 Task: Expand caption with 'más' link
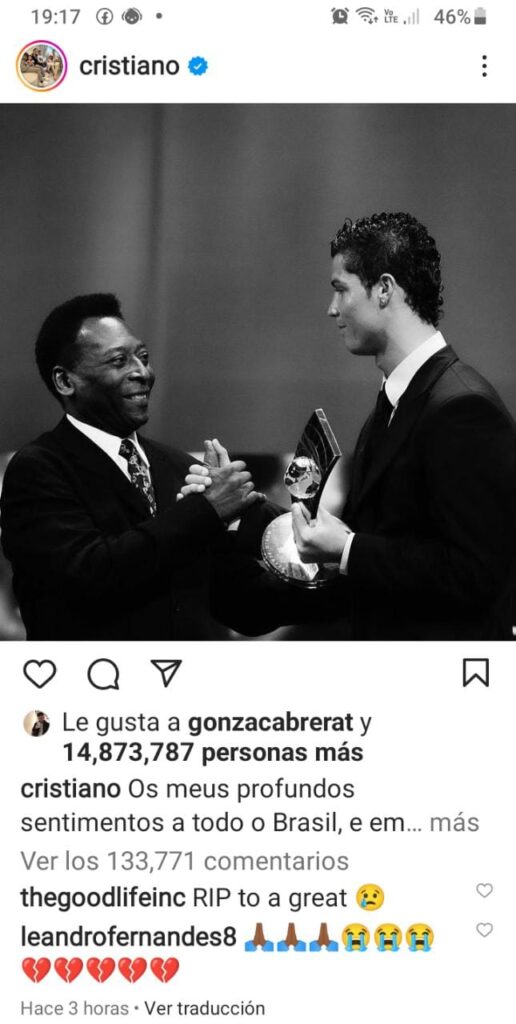click(x=455, y=822)
